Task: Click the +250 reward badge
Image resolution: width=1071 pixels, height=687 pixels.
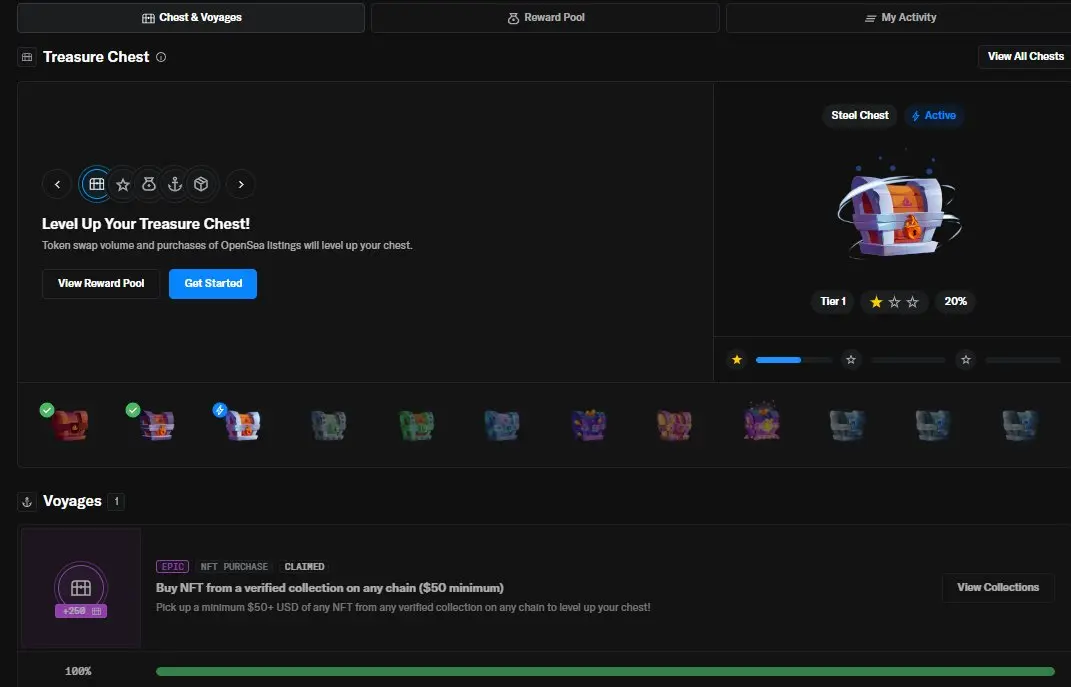Action: coord(81,611)
